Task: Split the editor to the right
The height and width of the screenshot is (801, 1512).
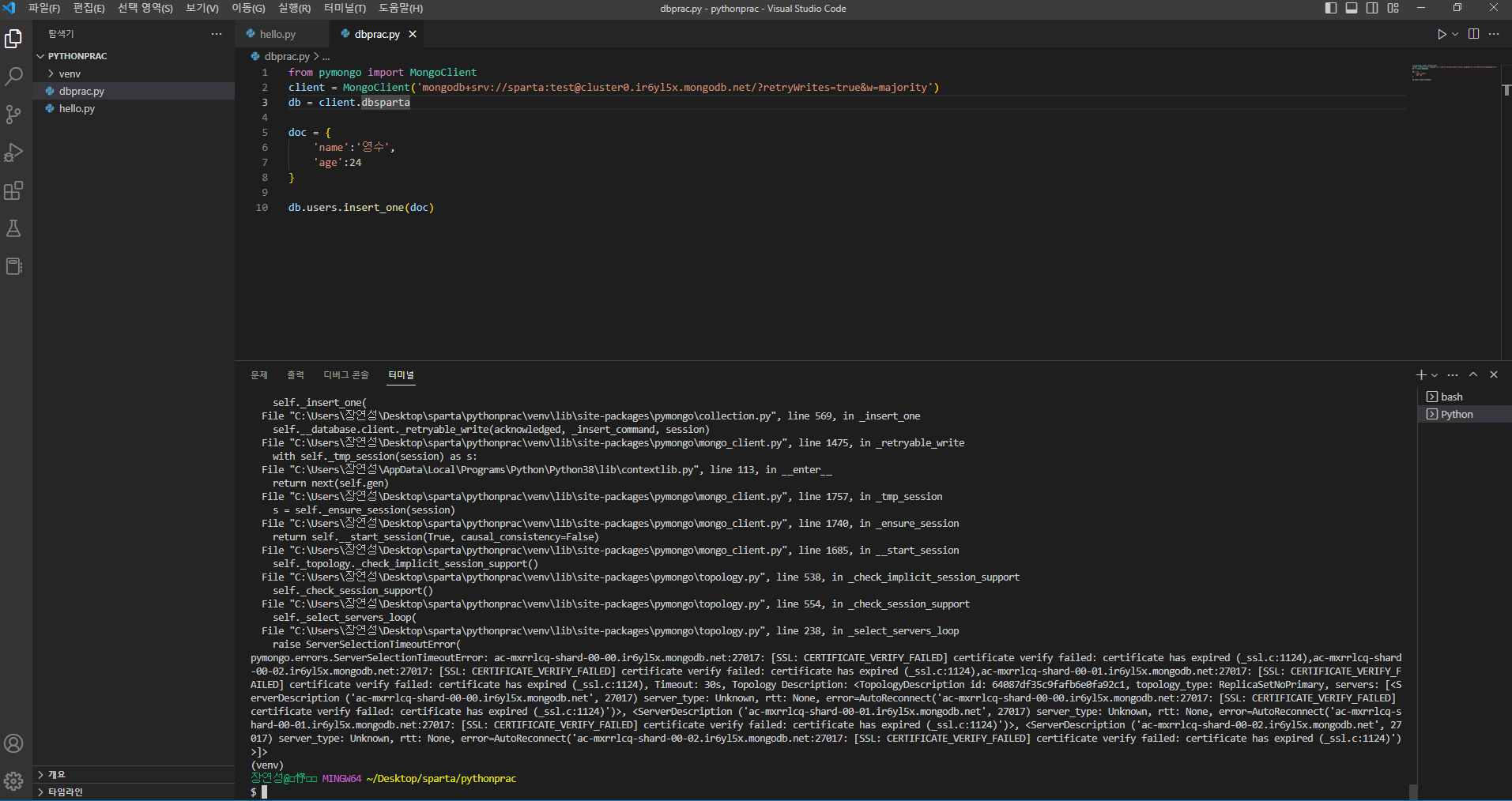Action: click(1473, 34)
